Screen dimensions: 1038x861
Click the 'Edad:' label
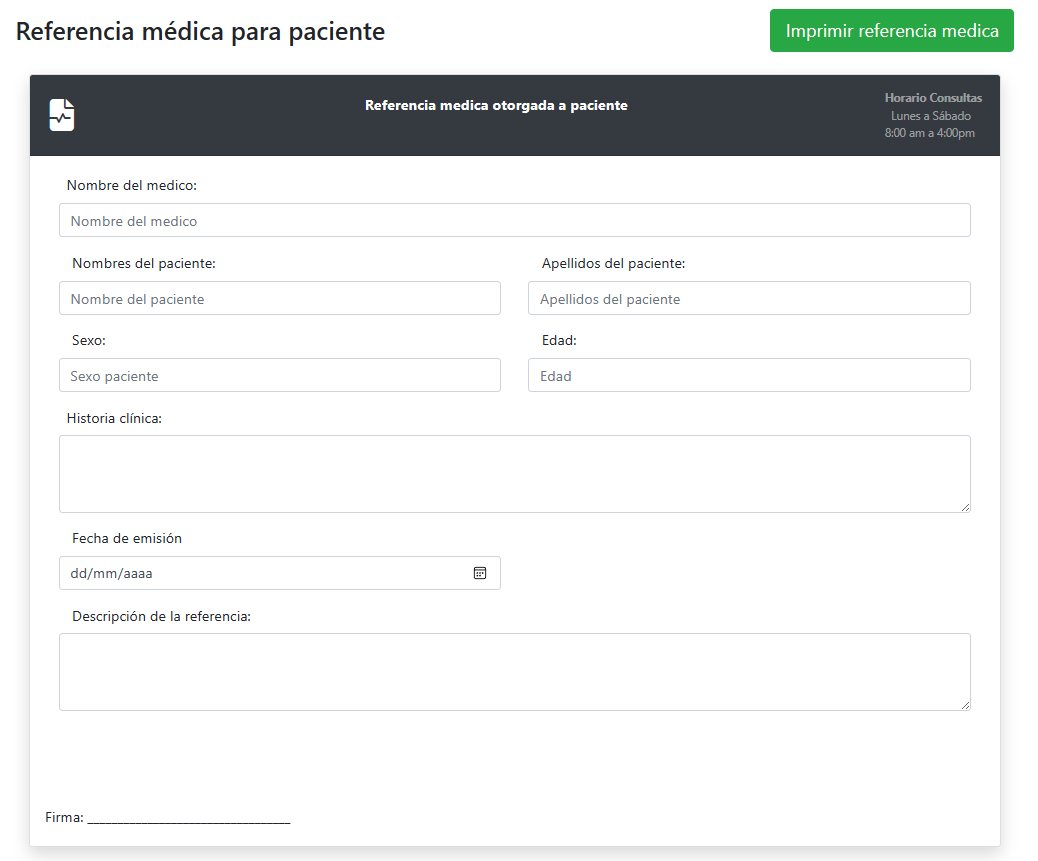pyautogui.click(x=559, y=340)
